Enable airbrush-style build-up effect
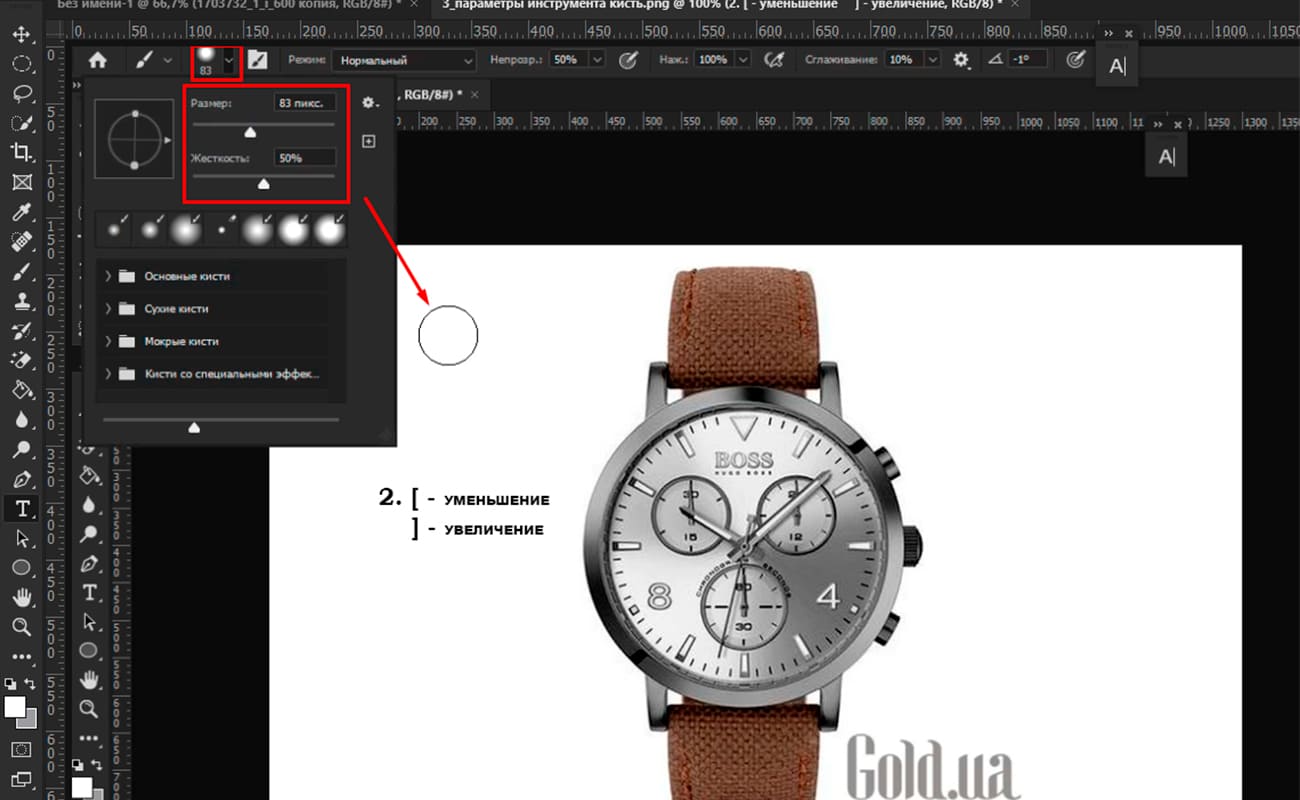1300x800 pixels. coord(773,60)
